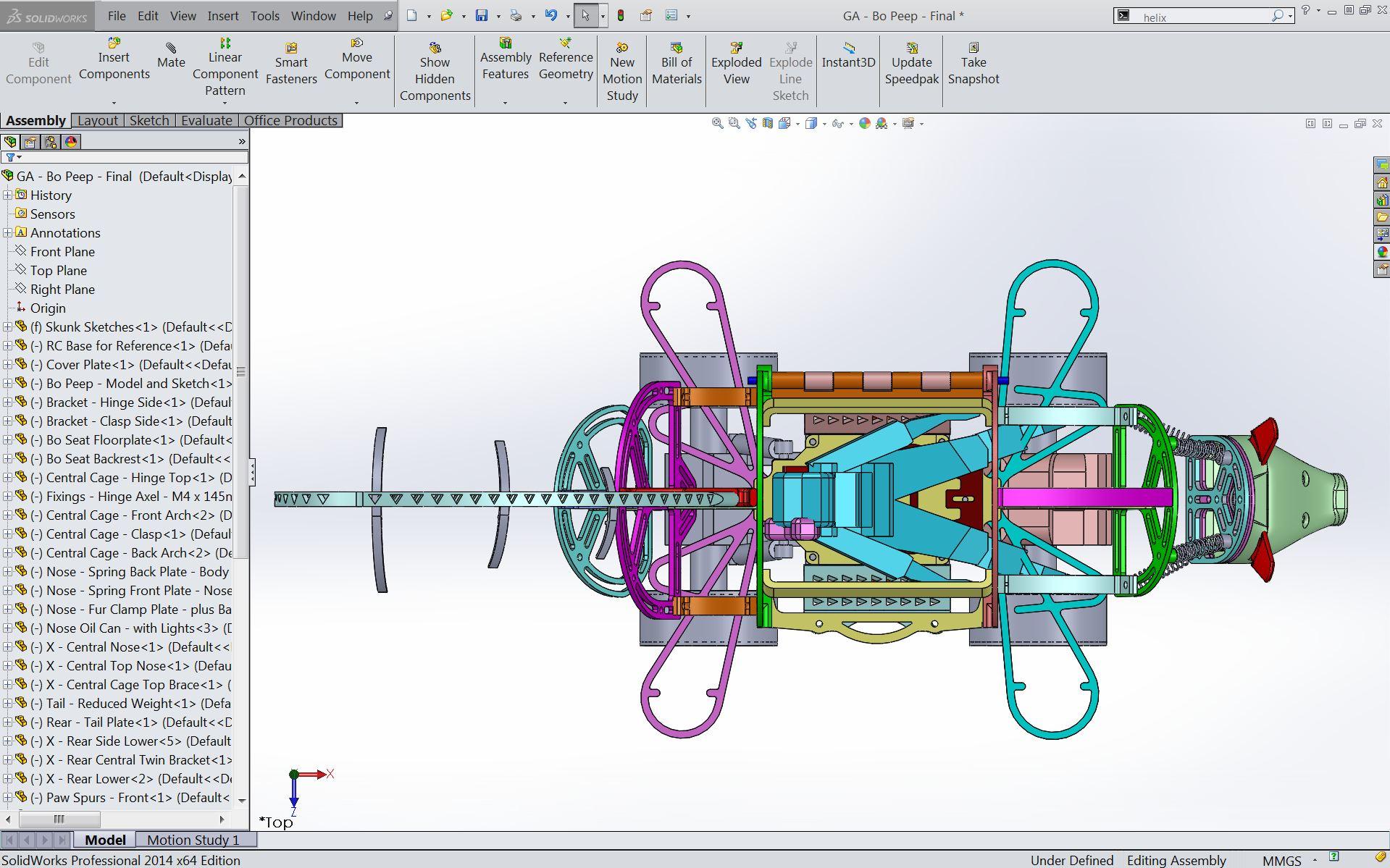Insert Bill of Materials

click(x=677, y=63)
